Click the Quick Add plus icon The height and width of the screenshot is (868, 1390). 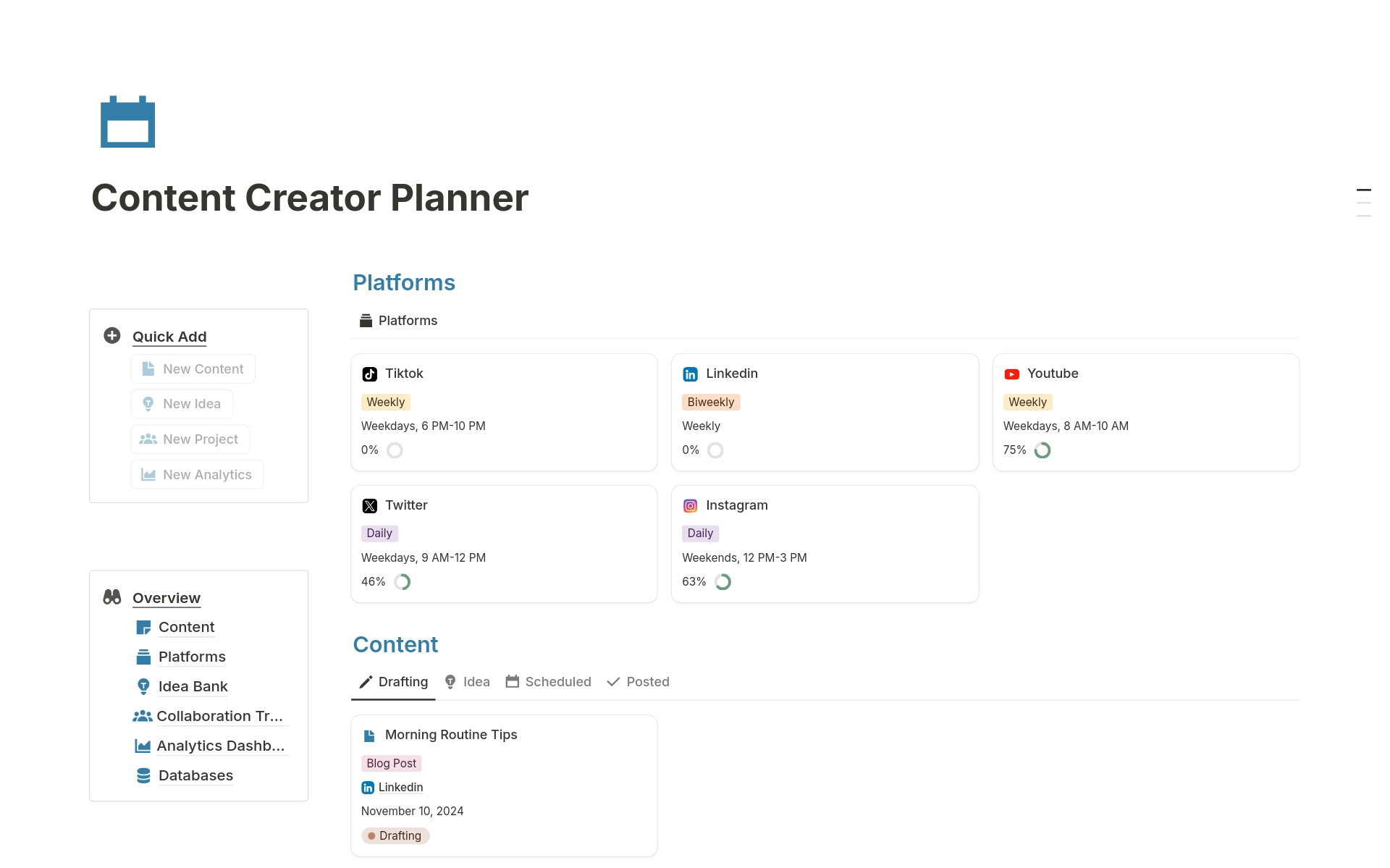click(112, 336)
